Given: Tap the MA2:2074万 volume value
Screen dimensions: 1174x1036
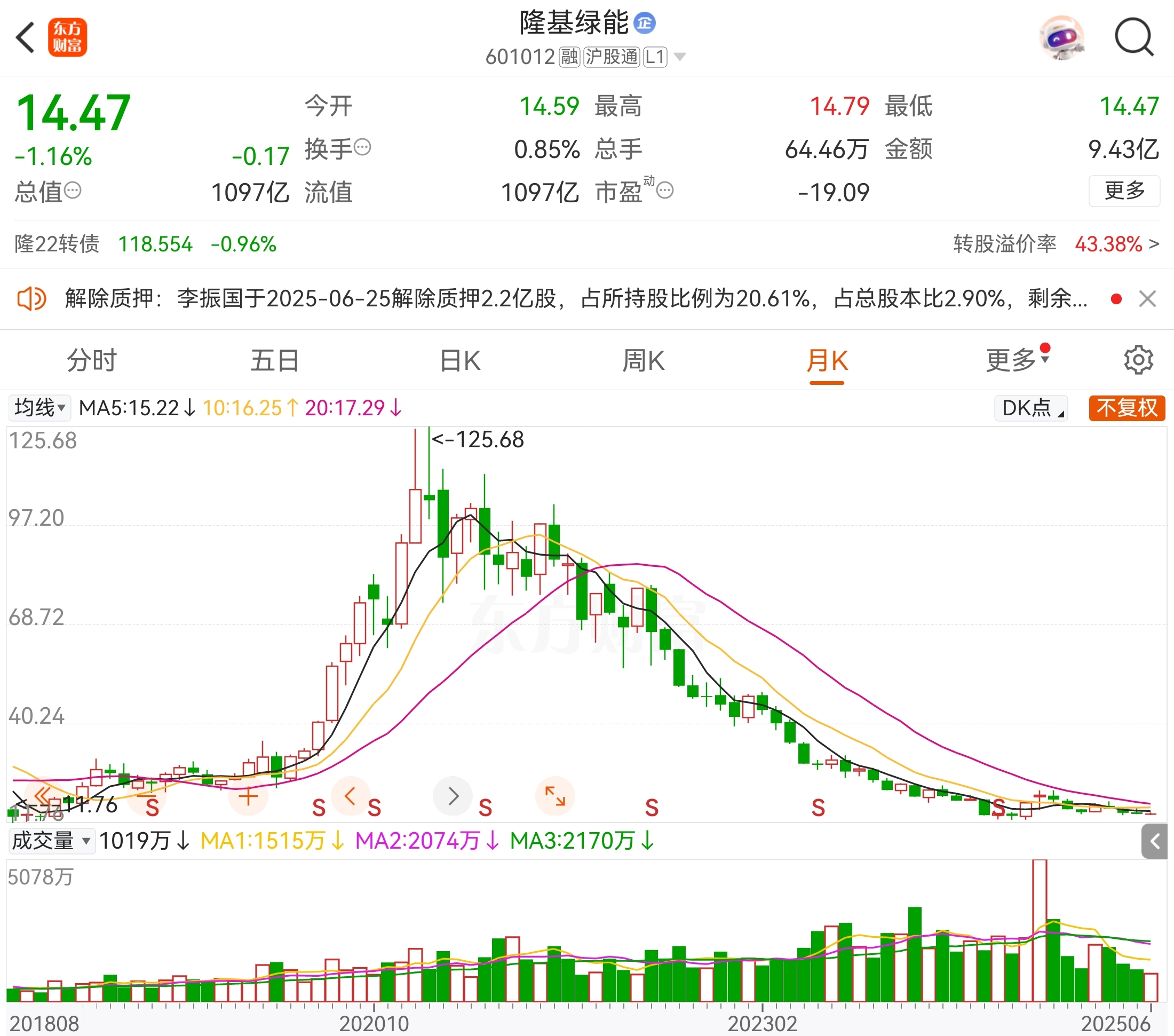Looking at the screenshot, I should pyautogui.click(x=428, y=841).
